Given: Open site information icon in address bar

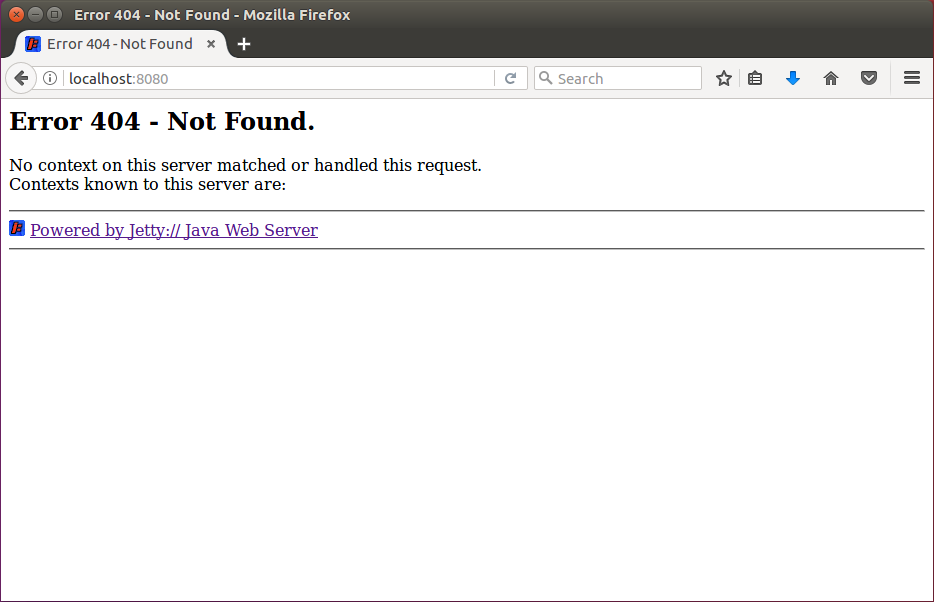Looking at the screenshot, I should pyautogui.click(x=50, y=78).
